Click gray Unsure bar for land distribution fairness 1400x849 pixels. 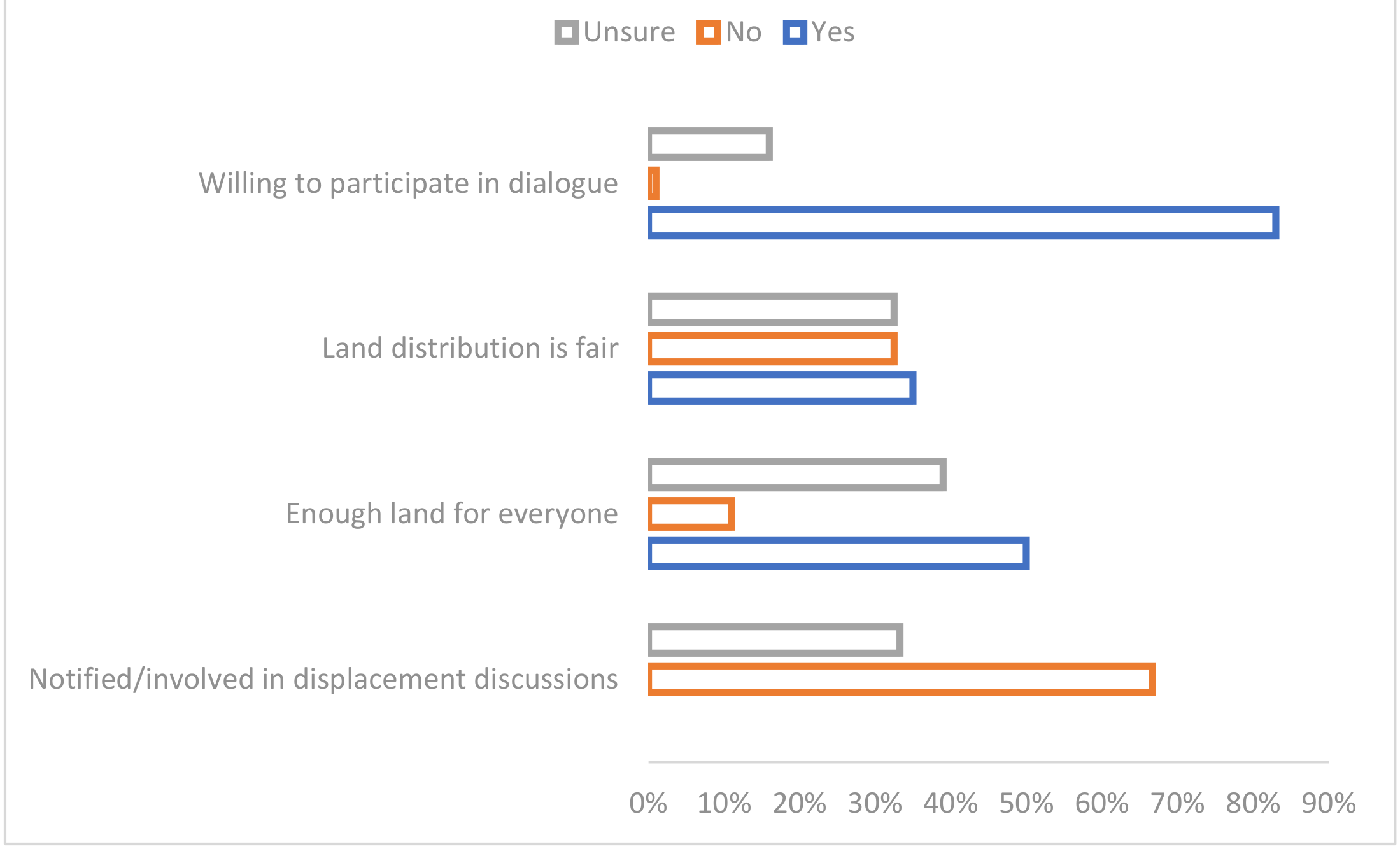(x=772, y=310)
